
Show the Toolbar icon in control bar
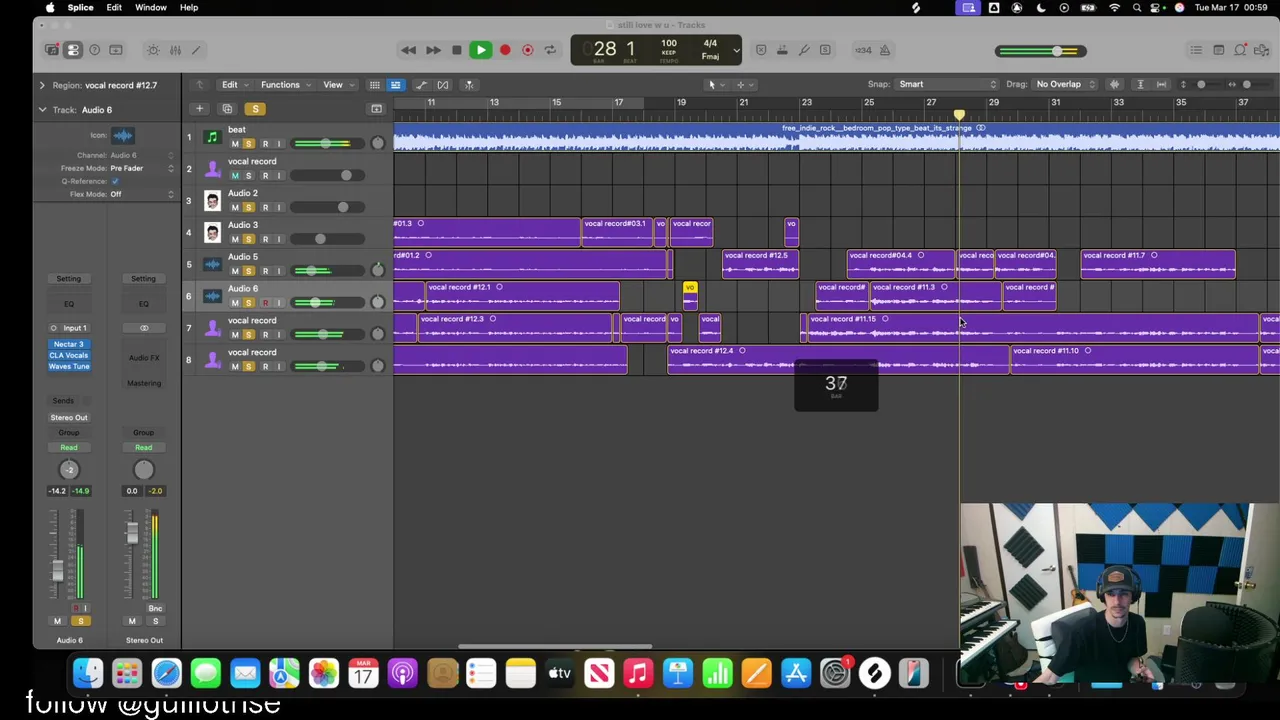tap(116, 50)
